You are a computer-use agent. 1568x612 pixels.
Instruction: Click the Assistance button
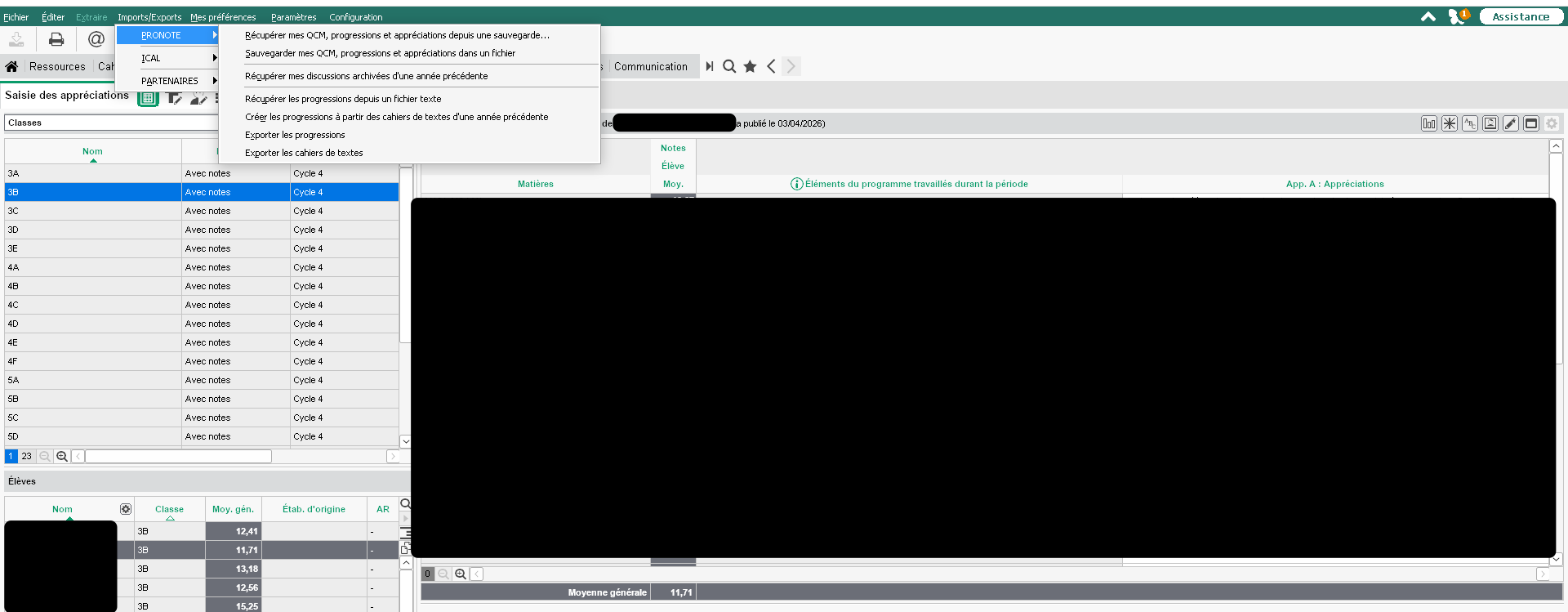click(1520, 16)
